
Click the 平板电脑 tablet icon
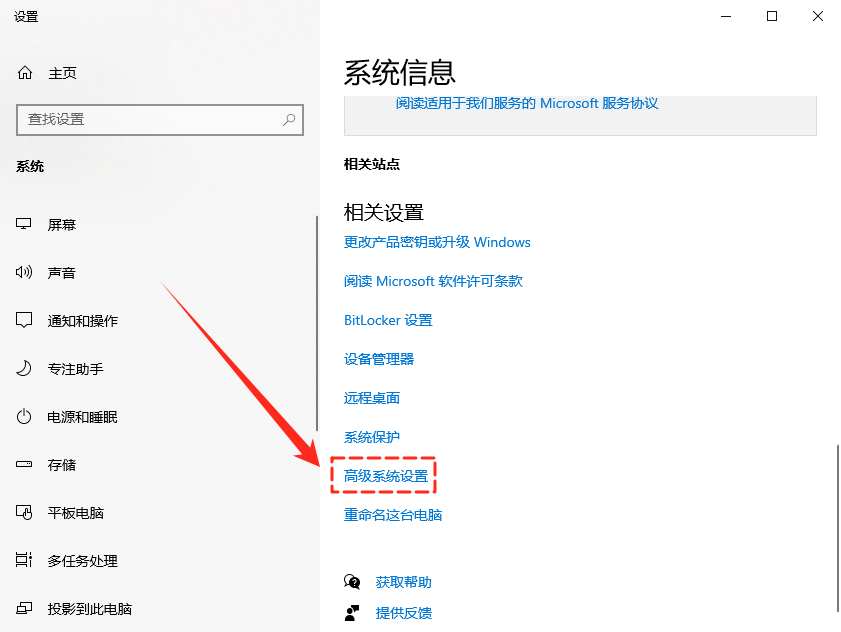(x=24, y=512)
